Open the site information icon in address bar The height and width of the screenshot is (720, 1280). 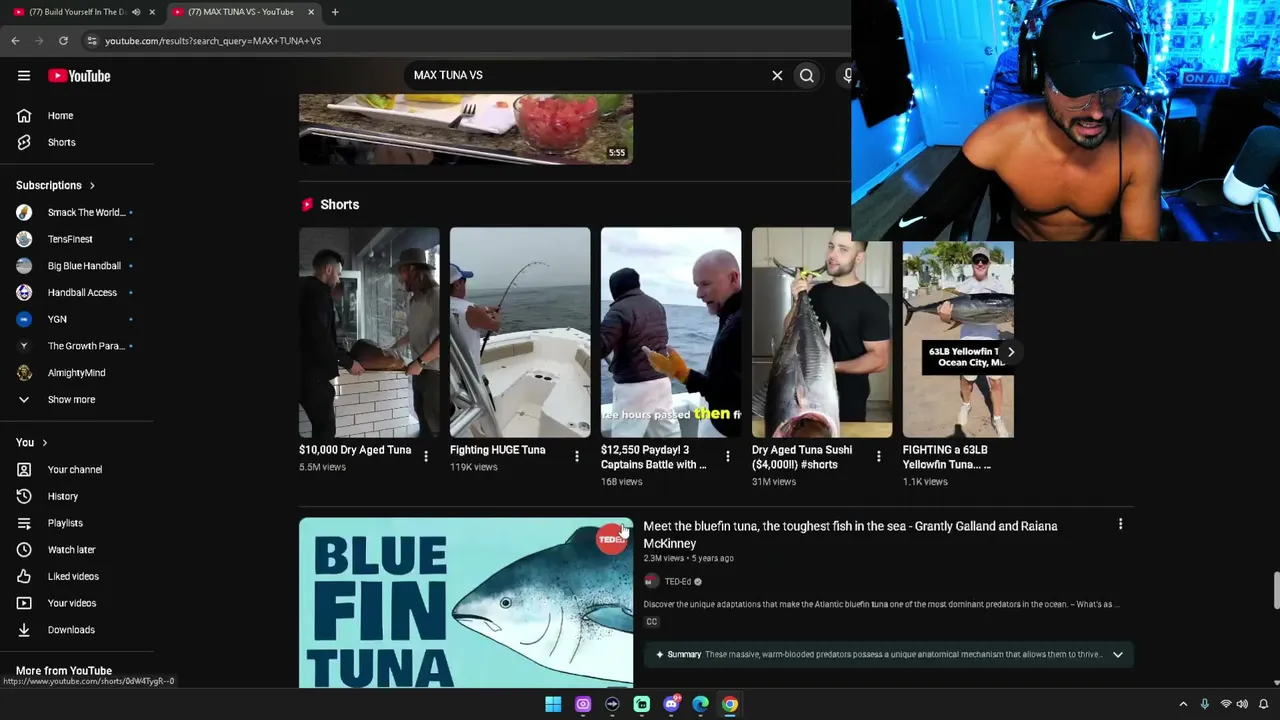(91, 41)
